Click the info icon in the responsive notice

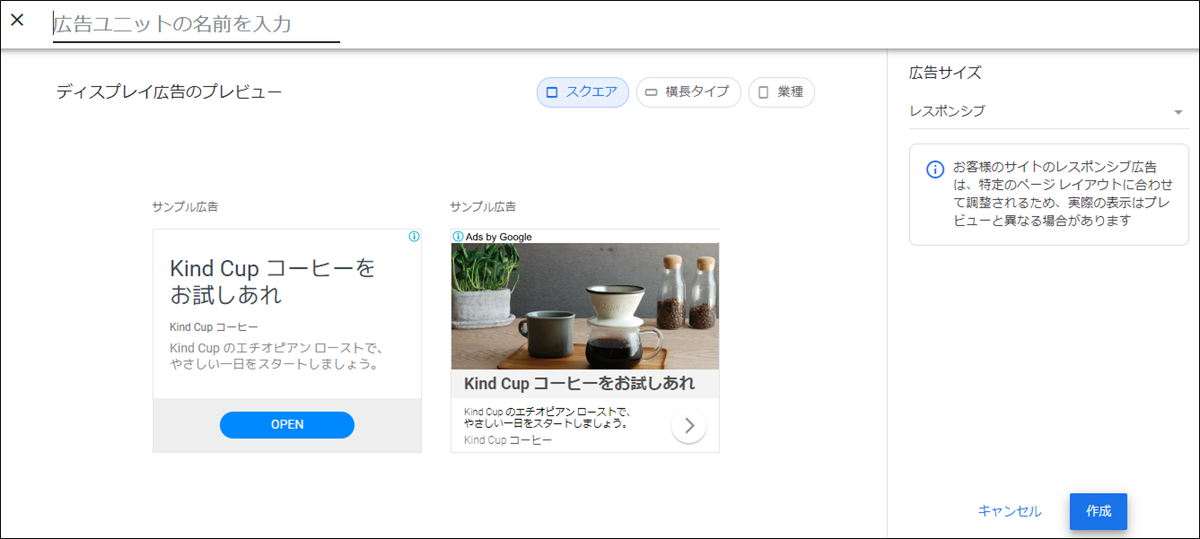tap(935, 169)
